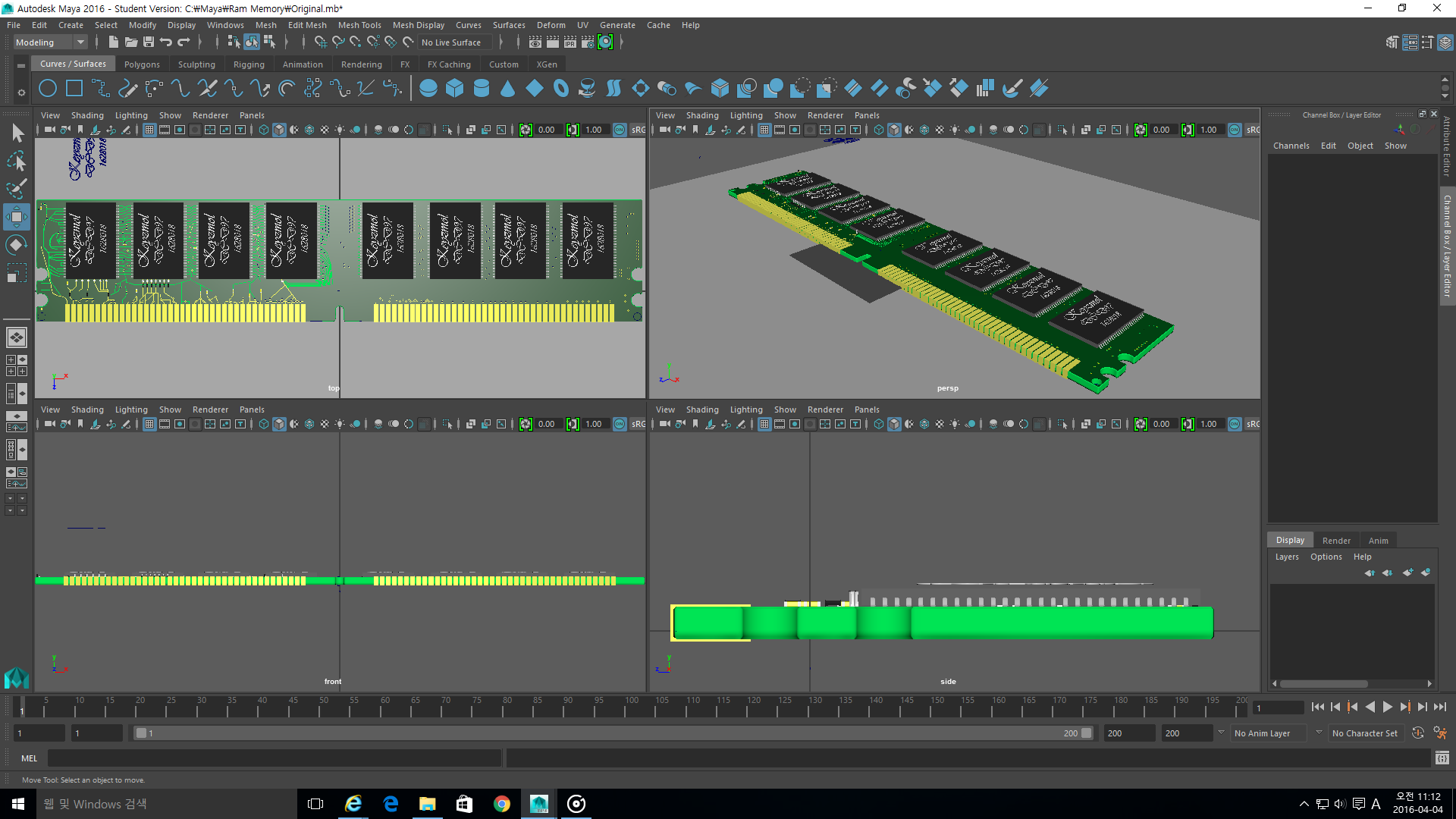Image resolution: width=1456 pixels, height=819 pixels.
Task: Open the Mesh Tools menu
Action: [x=359, y=25]
